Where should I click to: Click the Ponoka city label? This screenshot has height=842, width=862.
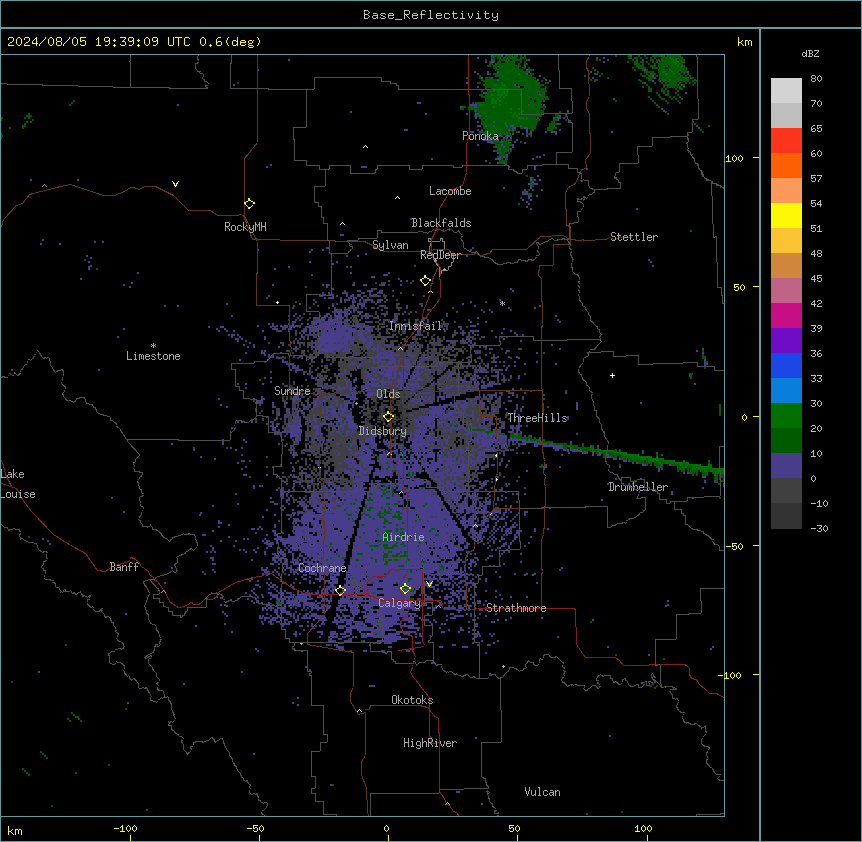click(480, 136)
